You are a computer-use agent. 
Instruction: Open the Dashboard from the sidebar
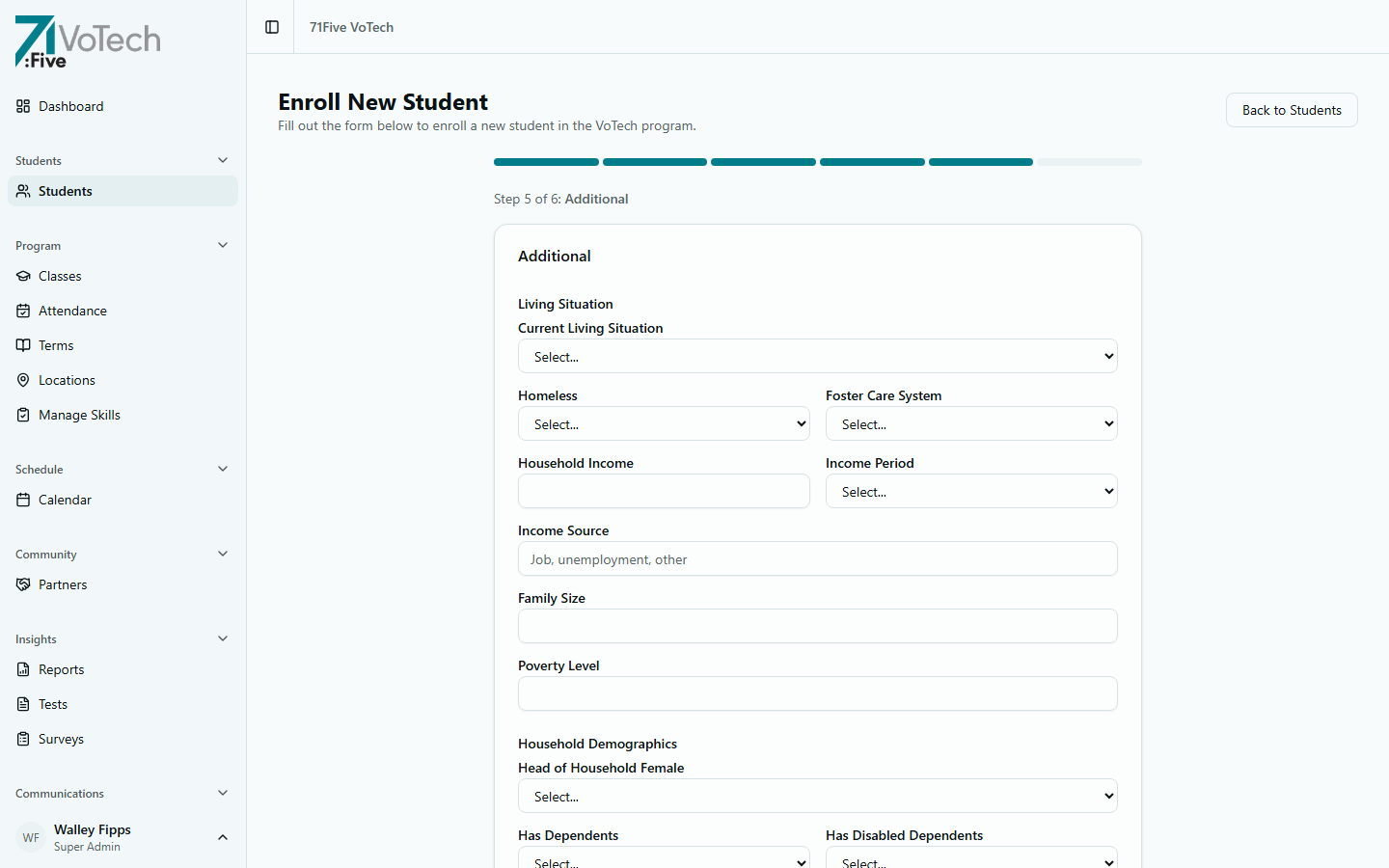(69, 106)
